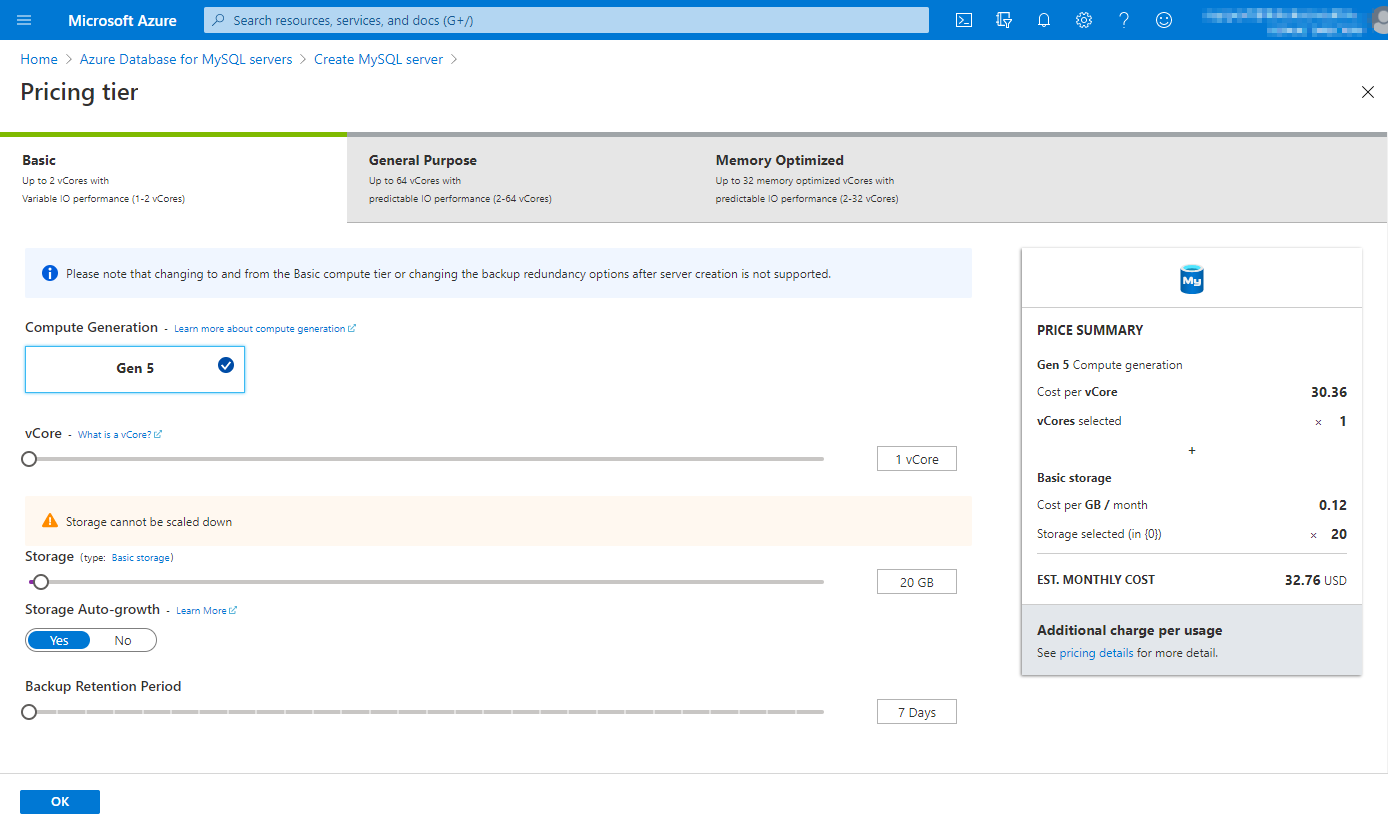Click the Pricing tier page title

point(79,92)
